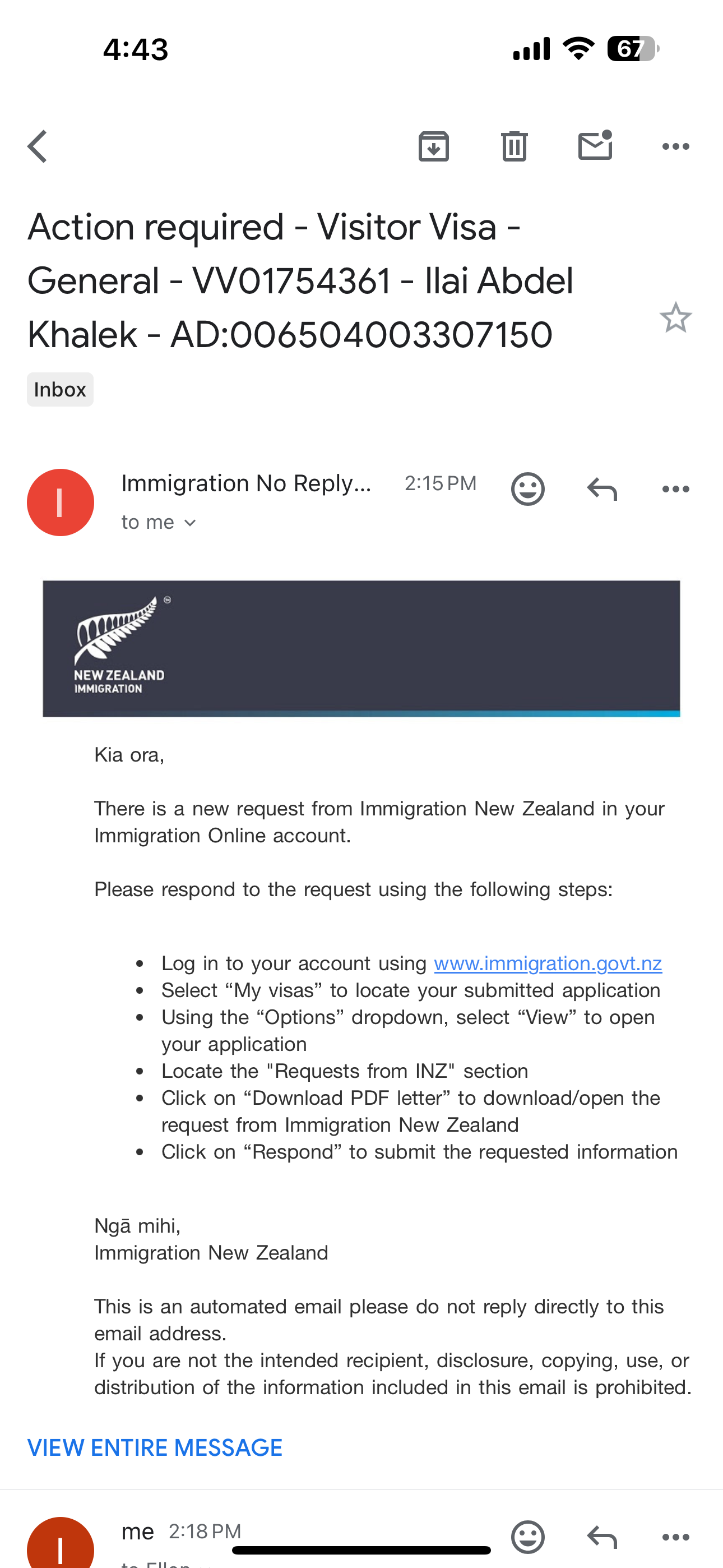Open more options for Immigration message

(675, 489)
